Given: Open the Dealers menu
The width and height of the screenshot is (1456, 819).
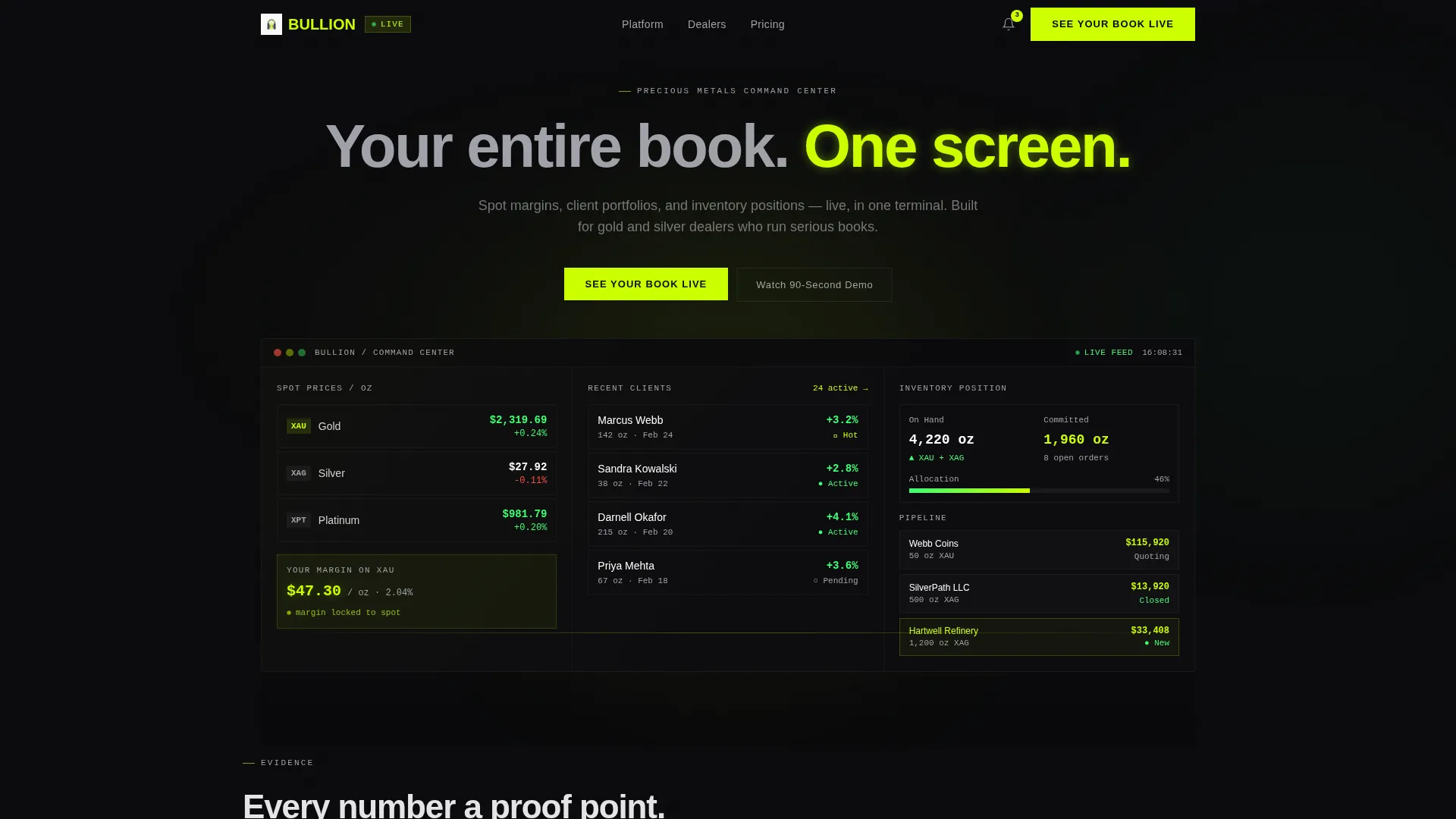Looking at the screenshot, I should (707, 24).
